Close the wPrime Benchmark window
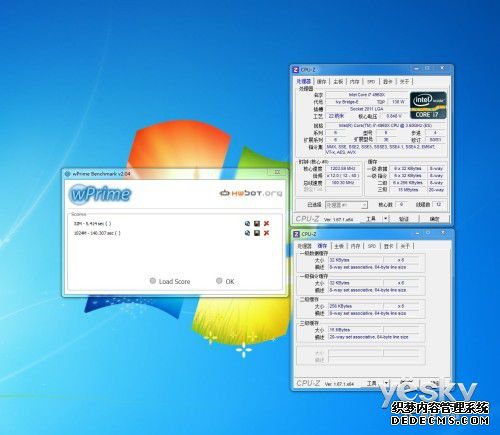The width and height of the screenshot is (500, 435). click(x=277, y=172)
